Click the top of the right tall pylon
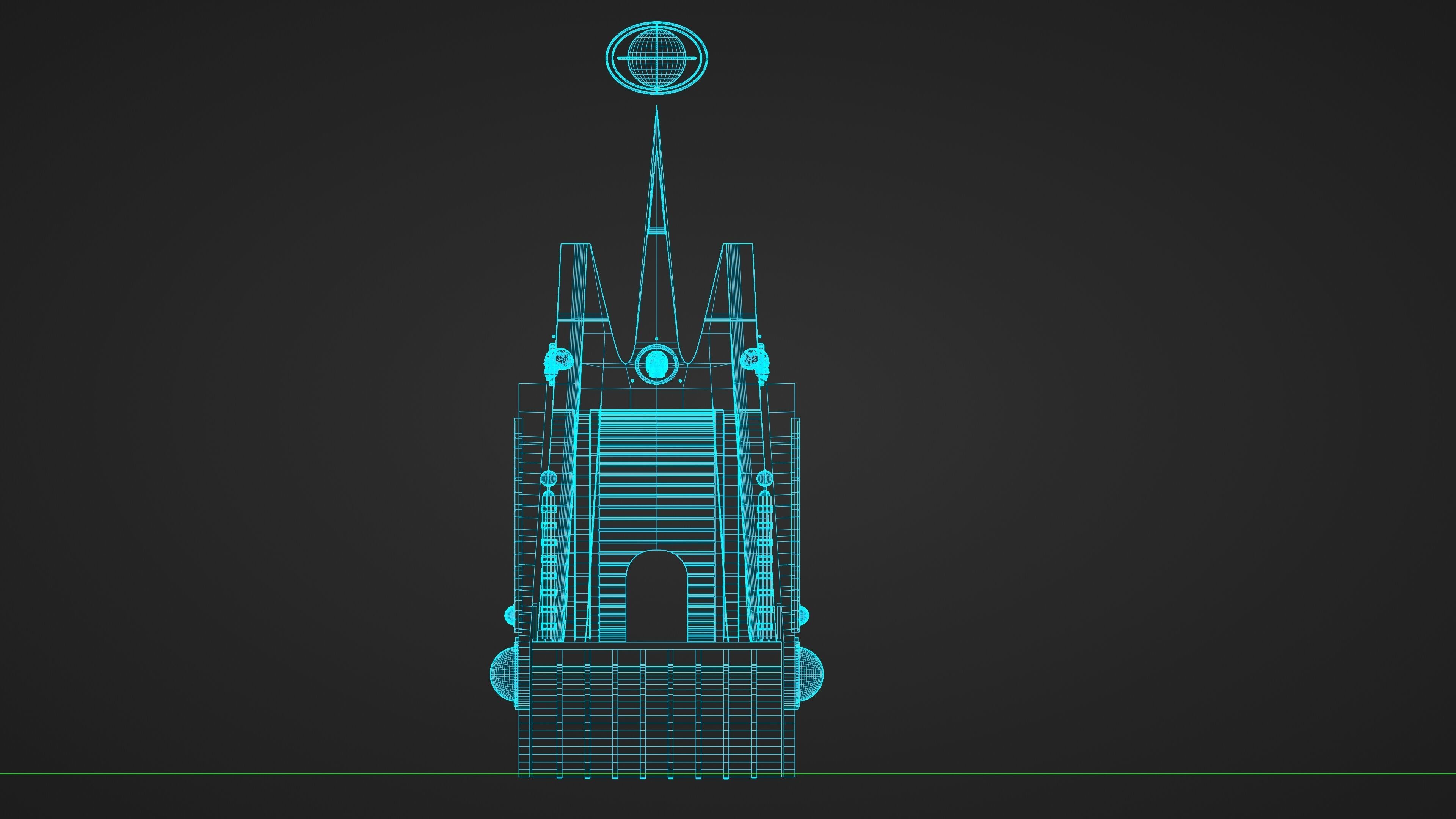Viewport: 1456px width, 819px height. coord(738,246)
